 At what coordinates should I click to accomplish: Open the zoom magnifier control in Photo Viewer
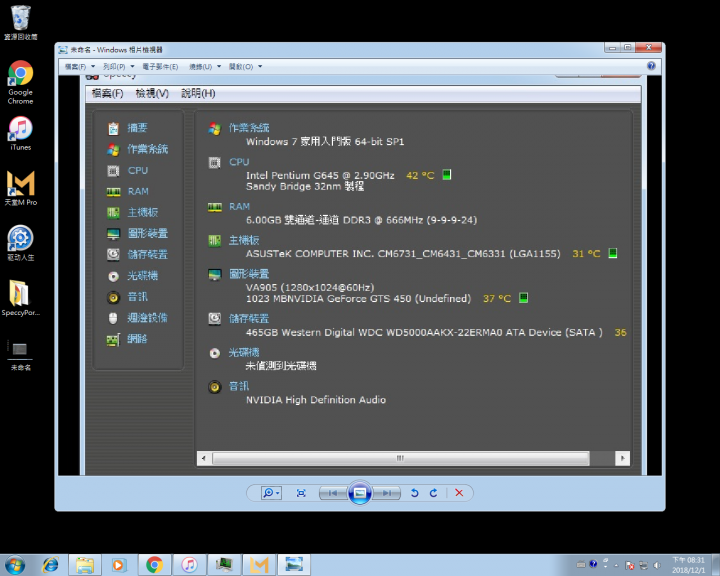(271, 493)
